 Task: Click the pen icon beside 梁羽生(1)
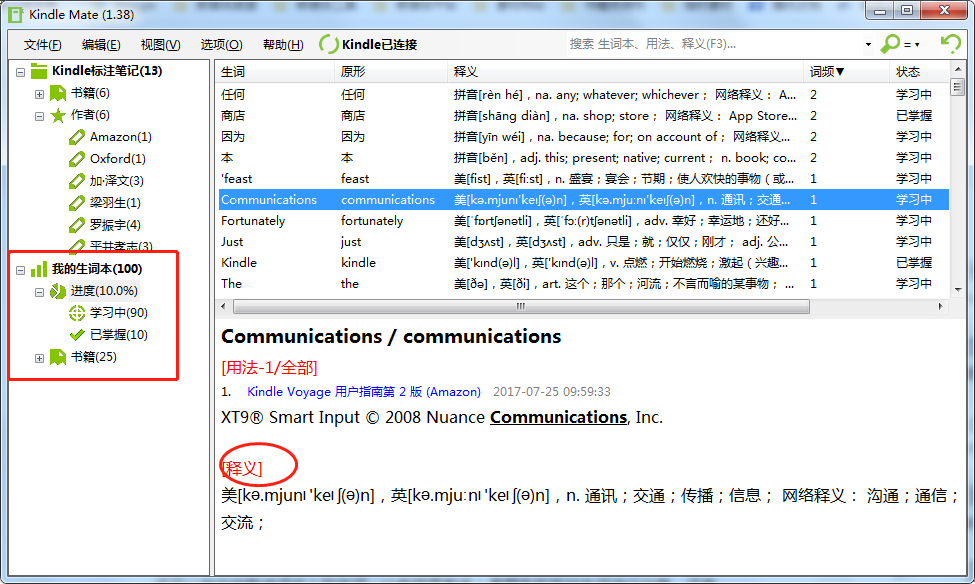click(x=76, y=203)
